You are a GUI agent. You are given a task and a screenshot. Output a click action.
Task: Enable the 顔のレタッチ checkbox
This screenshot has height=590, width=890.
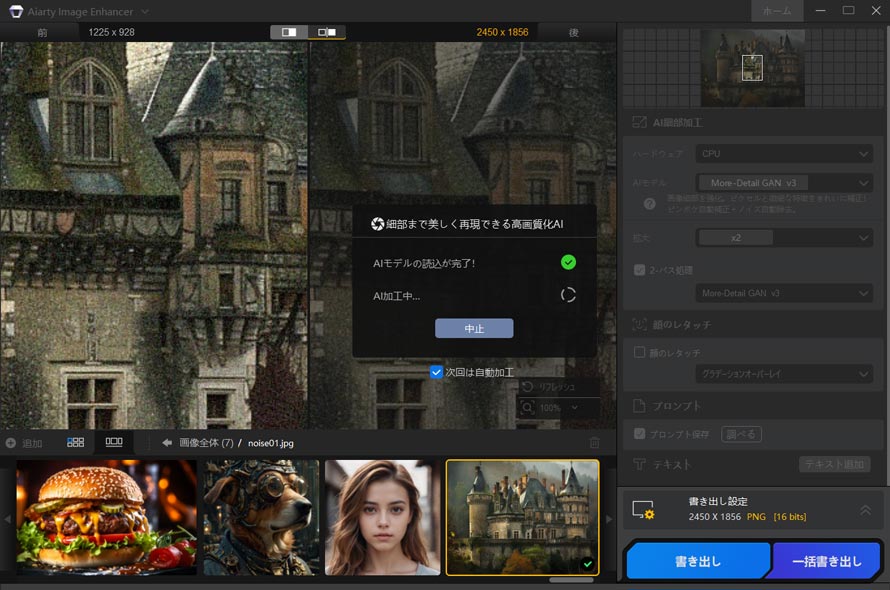(640, 352)
